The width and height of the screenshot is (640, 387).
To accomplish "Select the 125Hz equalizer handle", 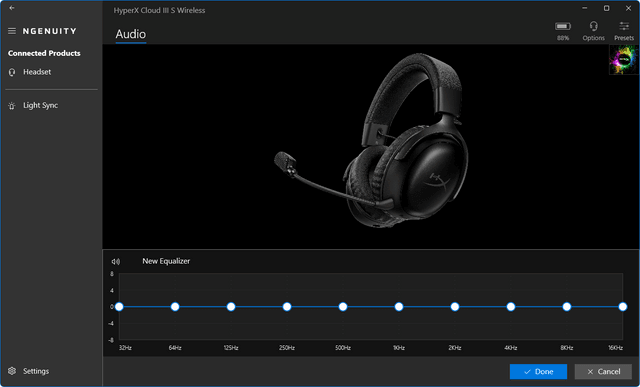I will point(231,307).
